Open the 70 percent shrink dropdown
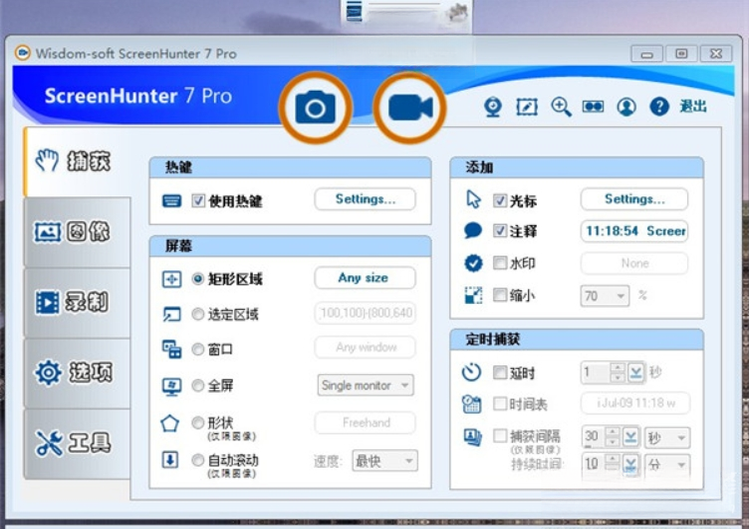The height and width of the screenshot is (529, 749). click(605, 296)
